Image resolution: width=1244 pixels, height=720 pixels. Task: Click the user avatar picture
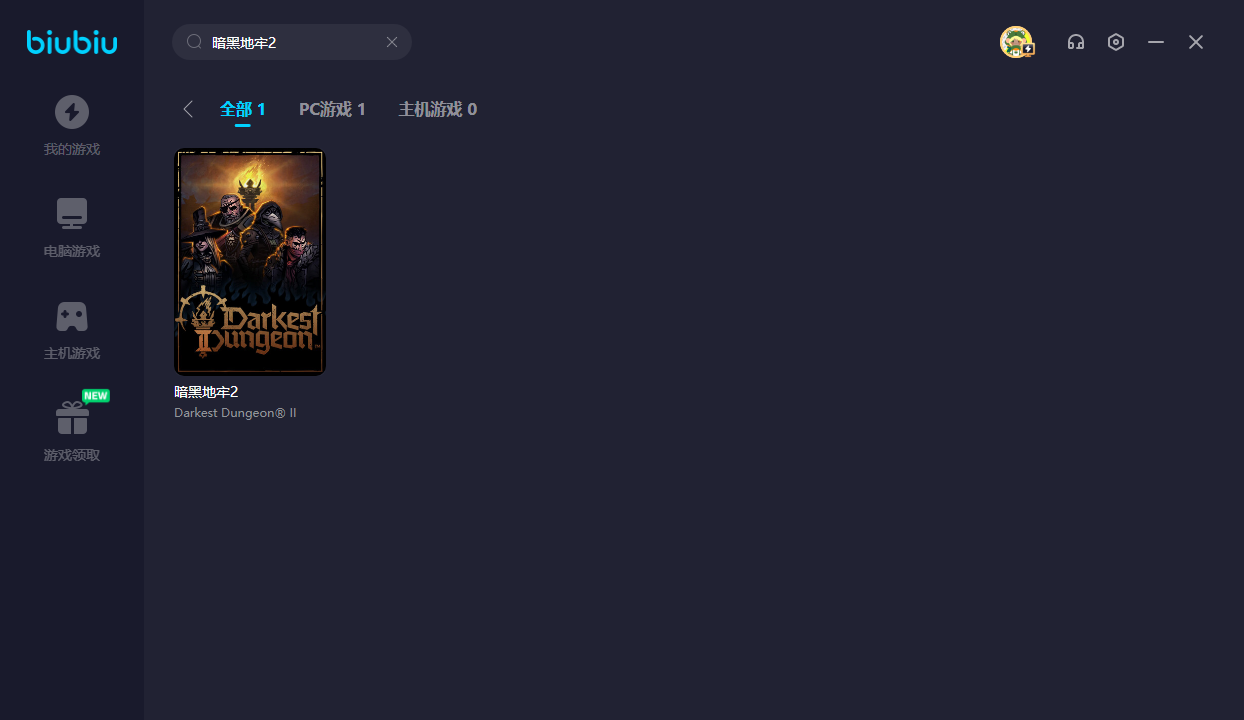(1016, 42)
